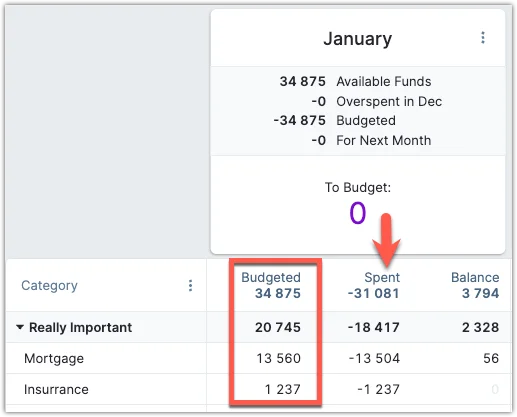
Task: Open Insurrance spent transactions -1 237
Action: [x=378, y=389]
